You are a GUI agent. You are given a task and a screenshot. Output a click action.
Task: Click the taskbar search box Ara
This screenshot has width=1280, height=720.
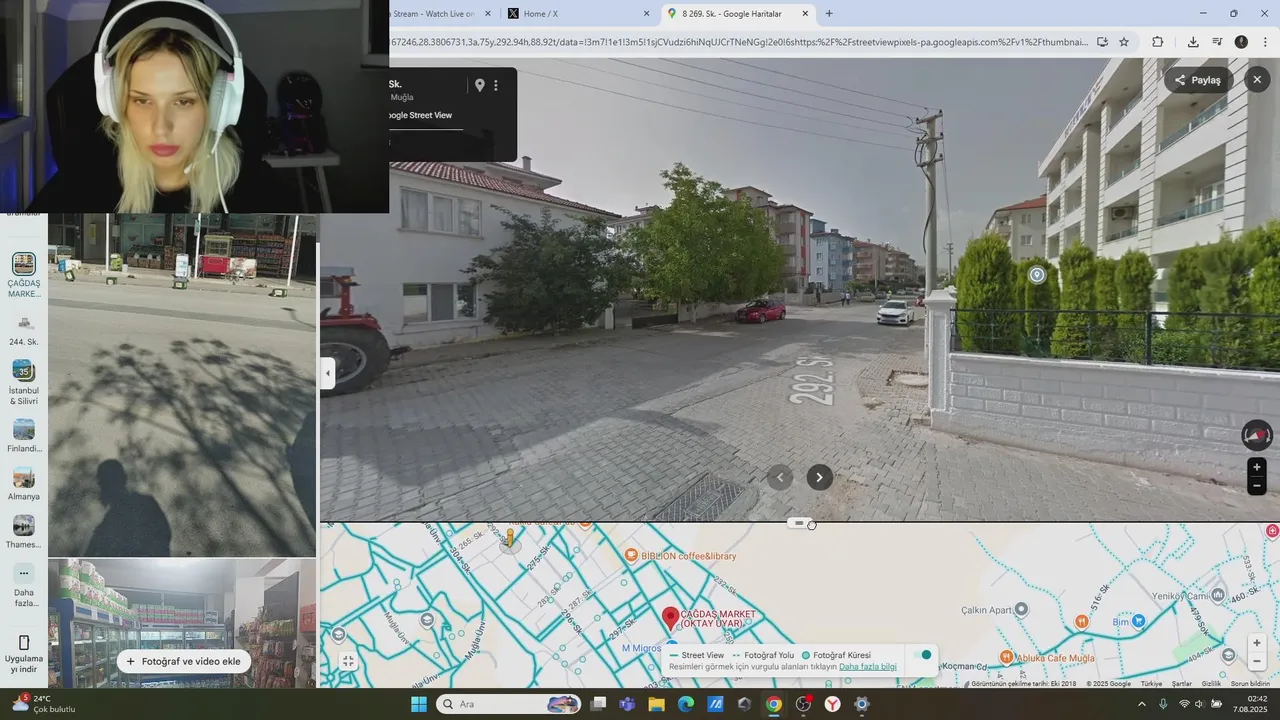coord(510,704)
